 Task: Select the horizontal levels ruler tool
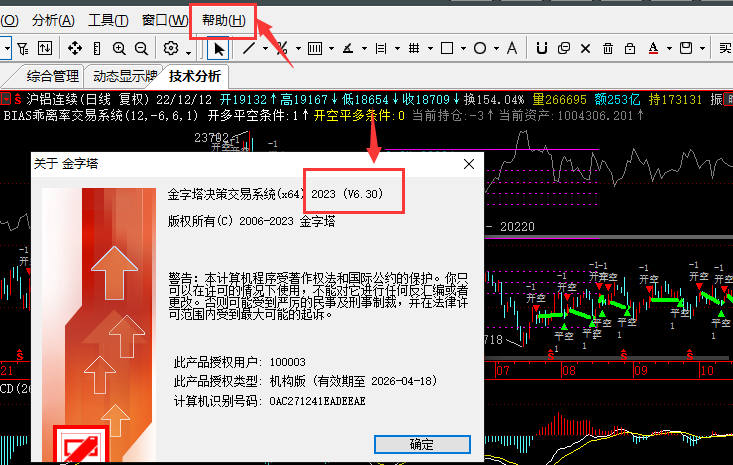click(x=381, y=48)
